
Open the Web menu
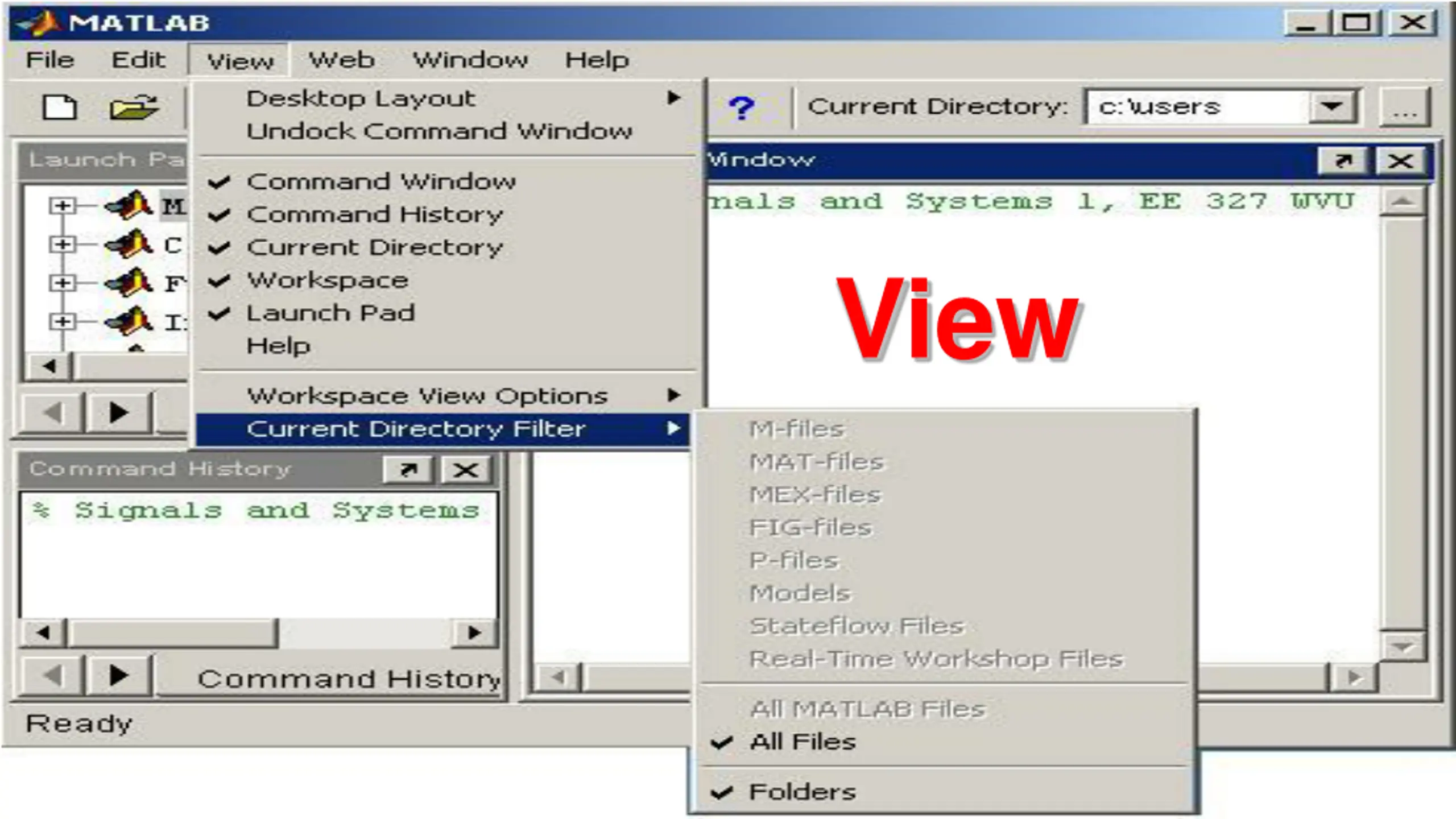click(341, 60)
